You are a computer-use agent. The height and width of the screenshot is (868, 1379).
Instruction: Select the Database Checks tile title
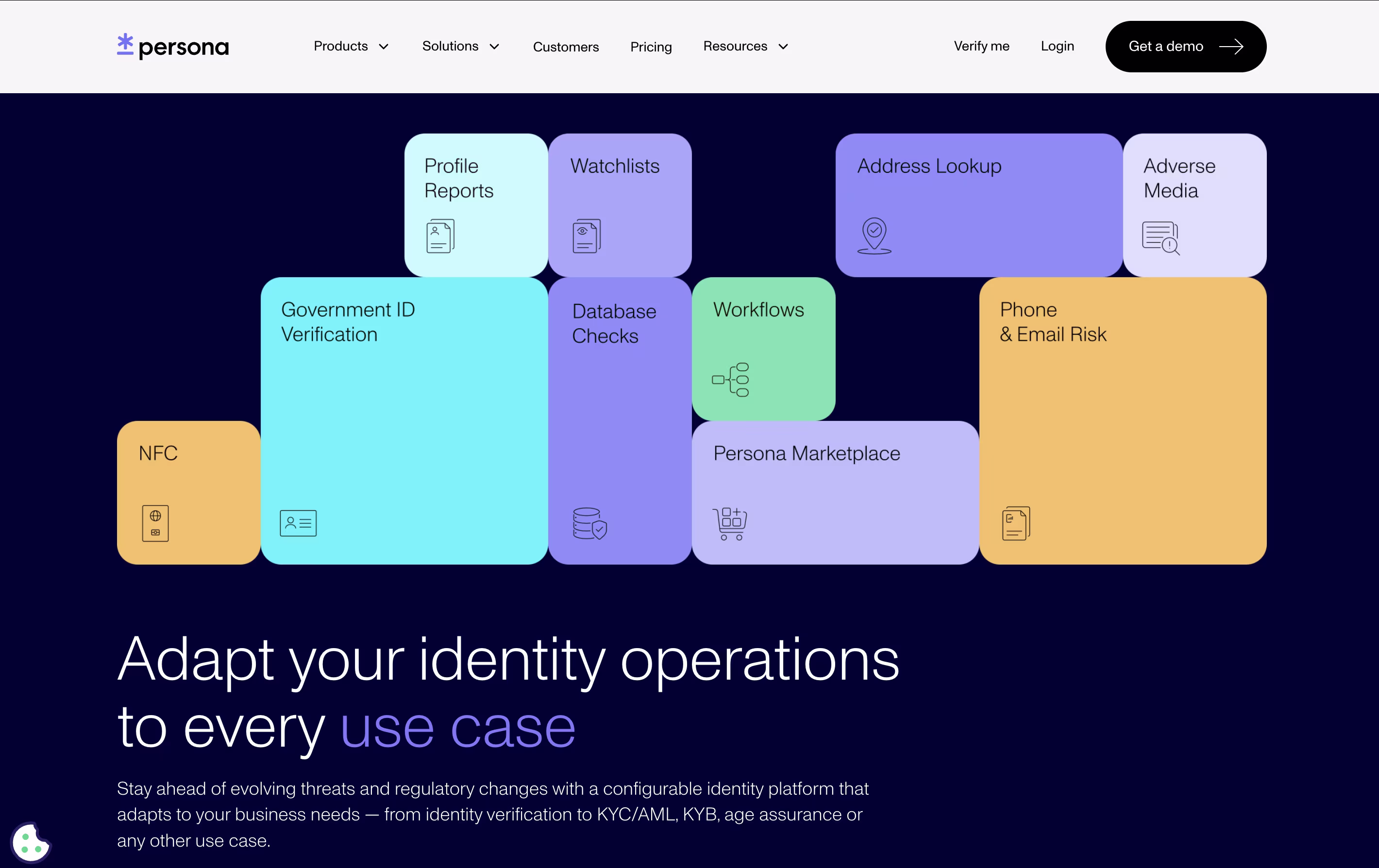614,323
